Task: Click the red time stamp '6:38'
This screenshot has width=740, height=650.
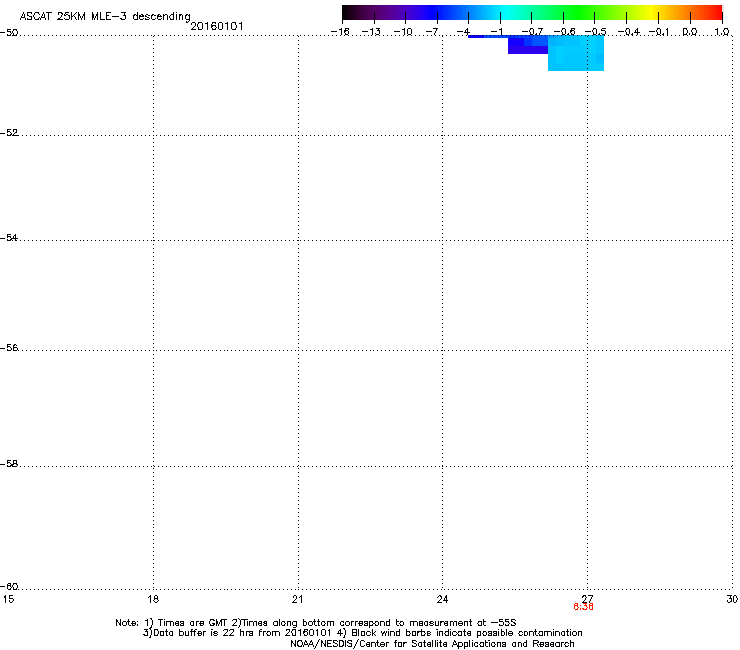Action: pyautogui.click(x=583, y=607)
